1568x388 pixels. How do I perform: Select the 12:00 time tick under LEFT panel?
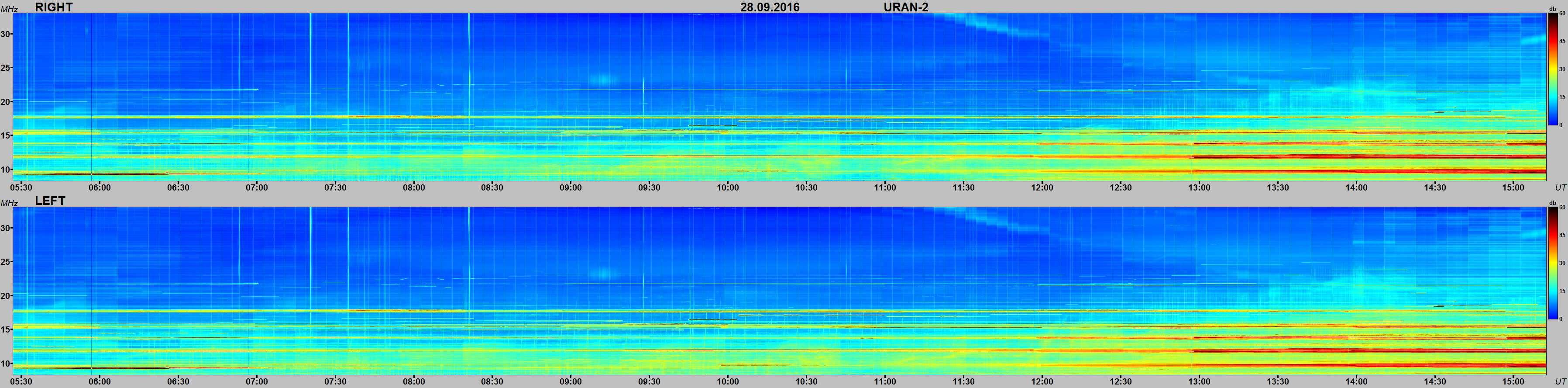click(1042, 381)
